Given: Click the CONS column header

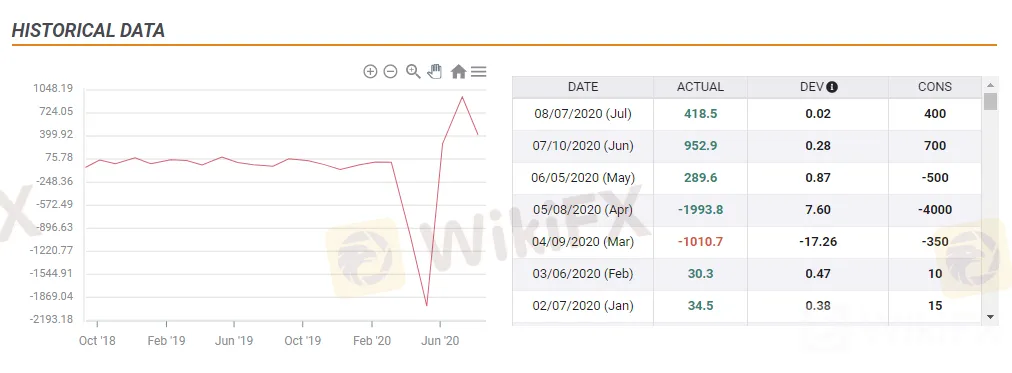Looking at the screenshot, I should point(935,86).
